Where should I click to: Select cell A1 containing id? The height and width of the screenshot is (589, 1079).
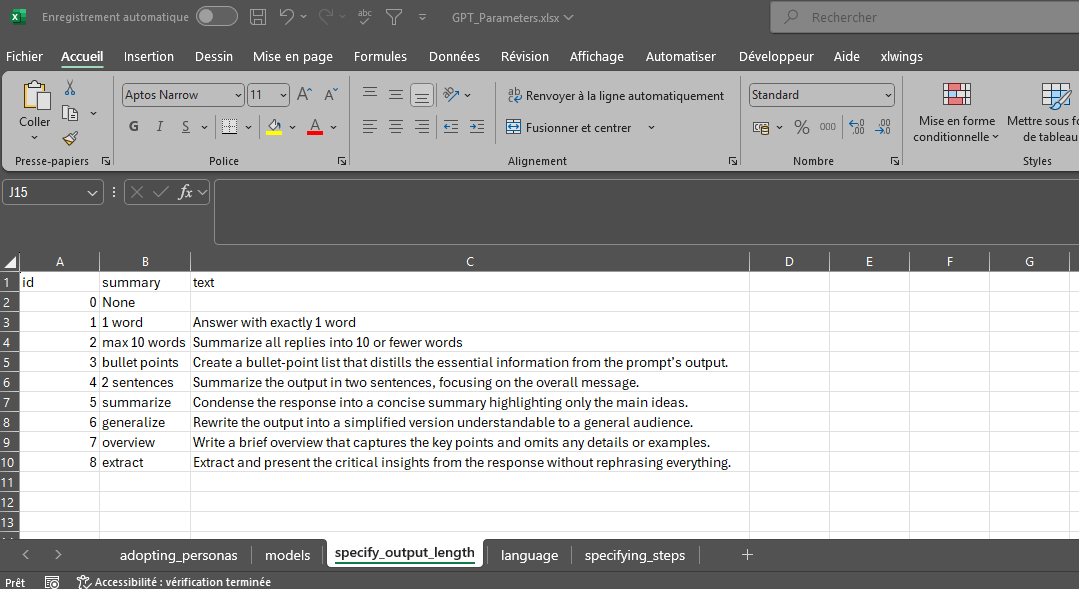60,282
